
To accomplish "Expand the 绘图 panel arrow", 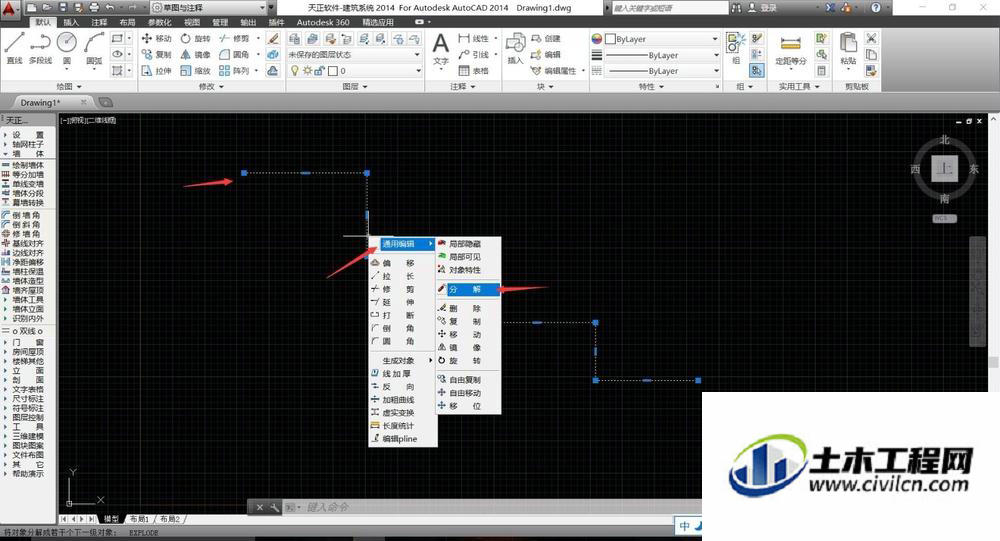I will (79, 86).
